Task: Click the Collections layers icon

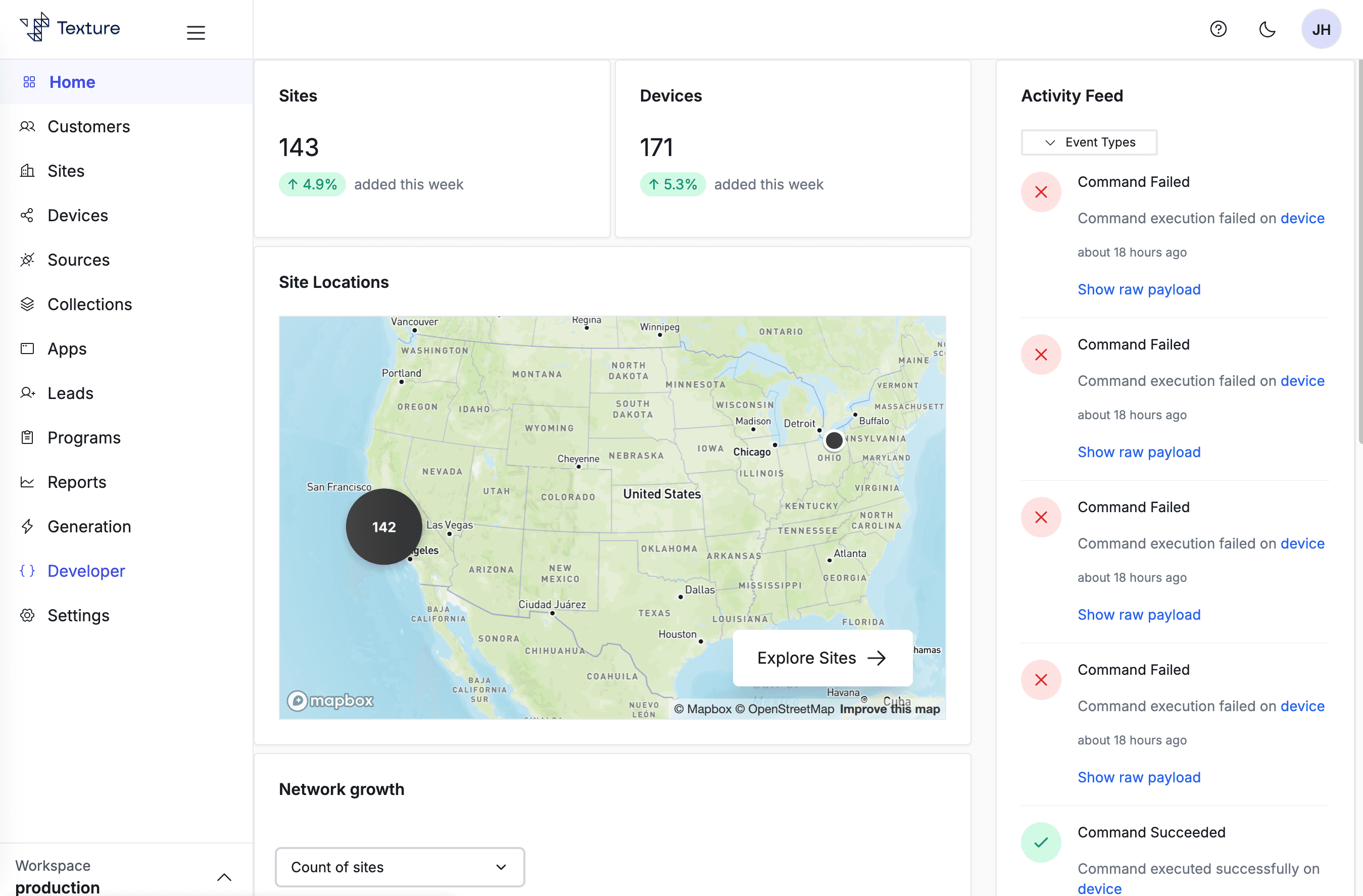Action: [27, 304]
